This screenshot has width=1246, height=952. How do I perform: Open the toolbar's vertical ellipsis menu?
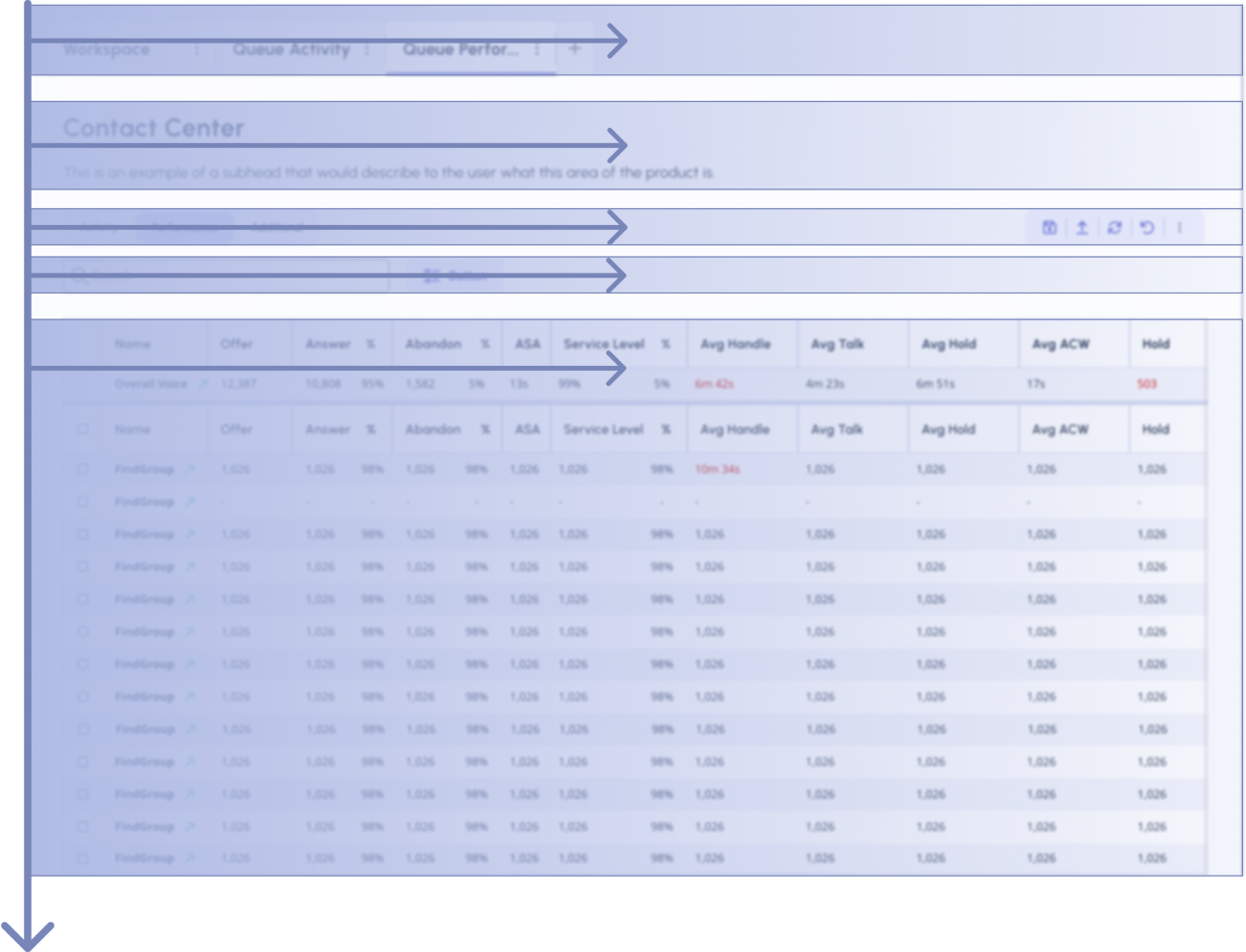click(1180, 227)
